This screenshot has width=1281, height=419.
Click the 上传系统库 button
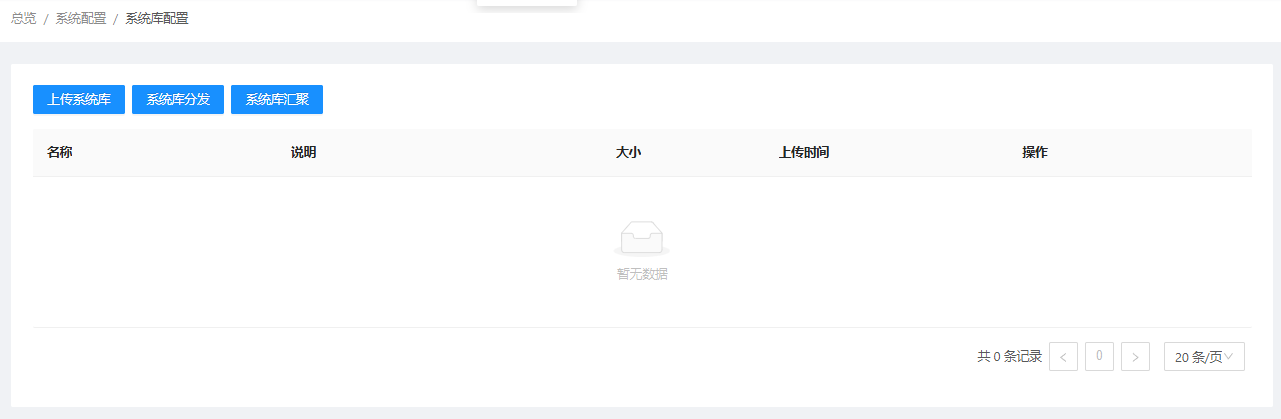pyautogui.click(x=79, y=100)
